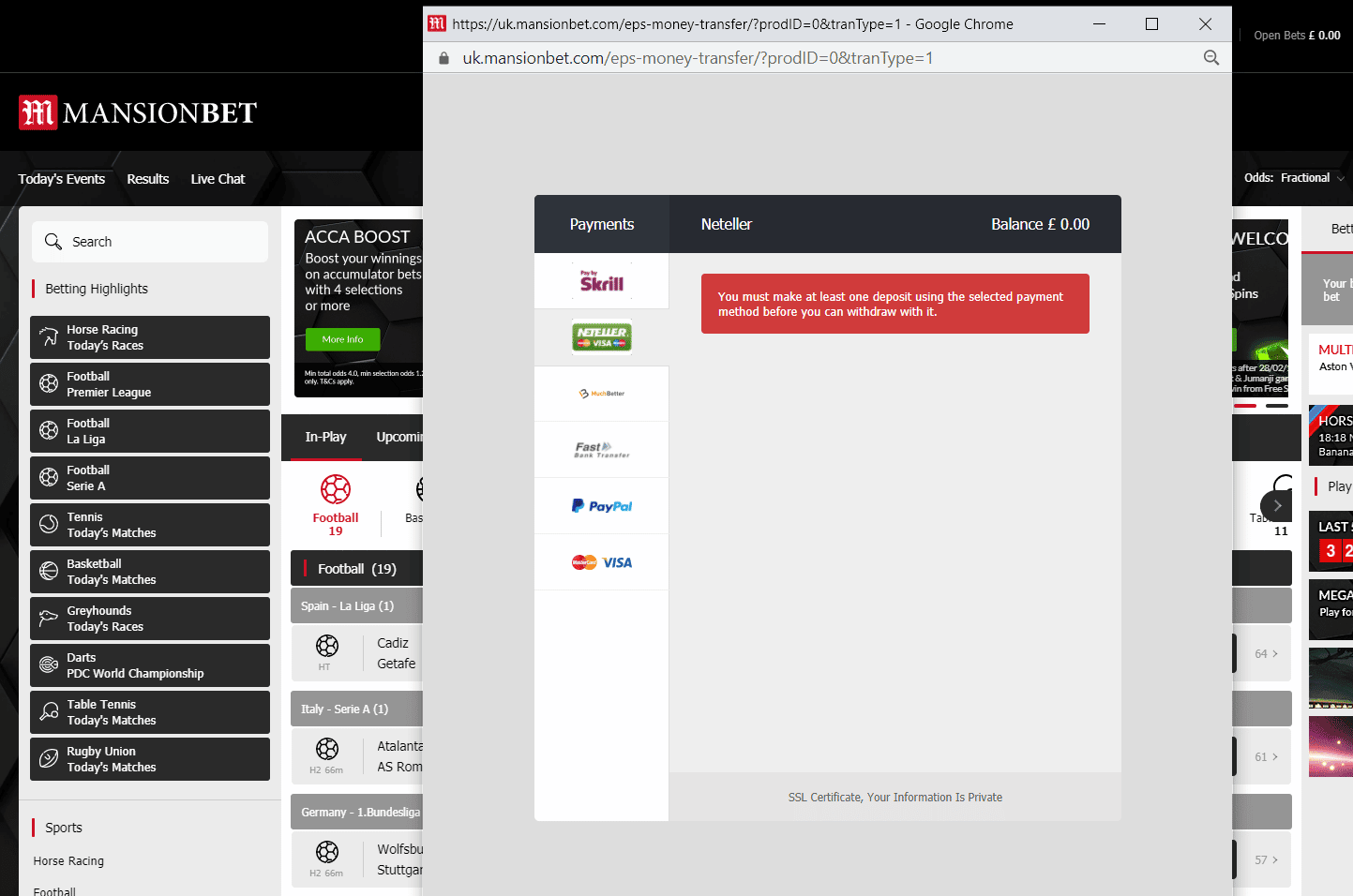The image size is (1353, 896).
Task: Click the sports Search field
Action: pos(150,242)
